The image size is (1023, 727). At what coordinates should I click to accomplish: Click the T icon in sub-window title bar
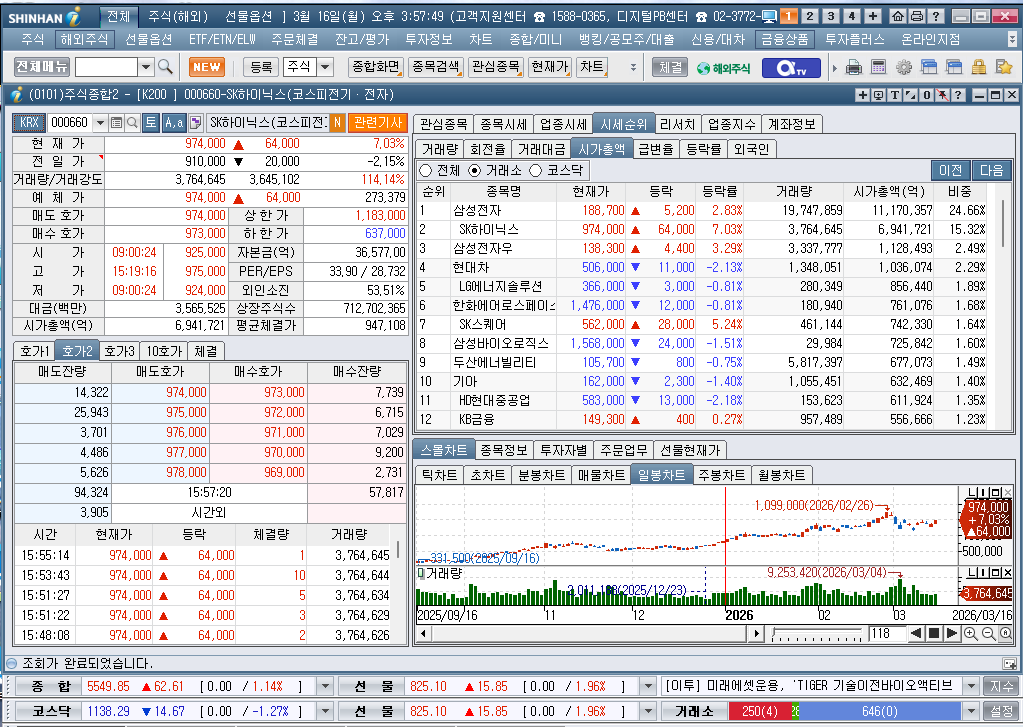pyautogui.click(x=894, y=95)
